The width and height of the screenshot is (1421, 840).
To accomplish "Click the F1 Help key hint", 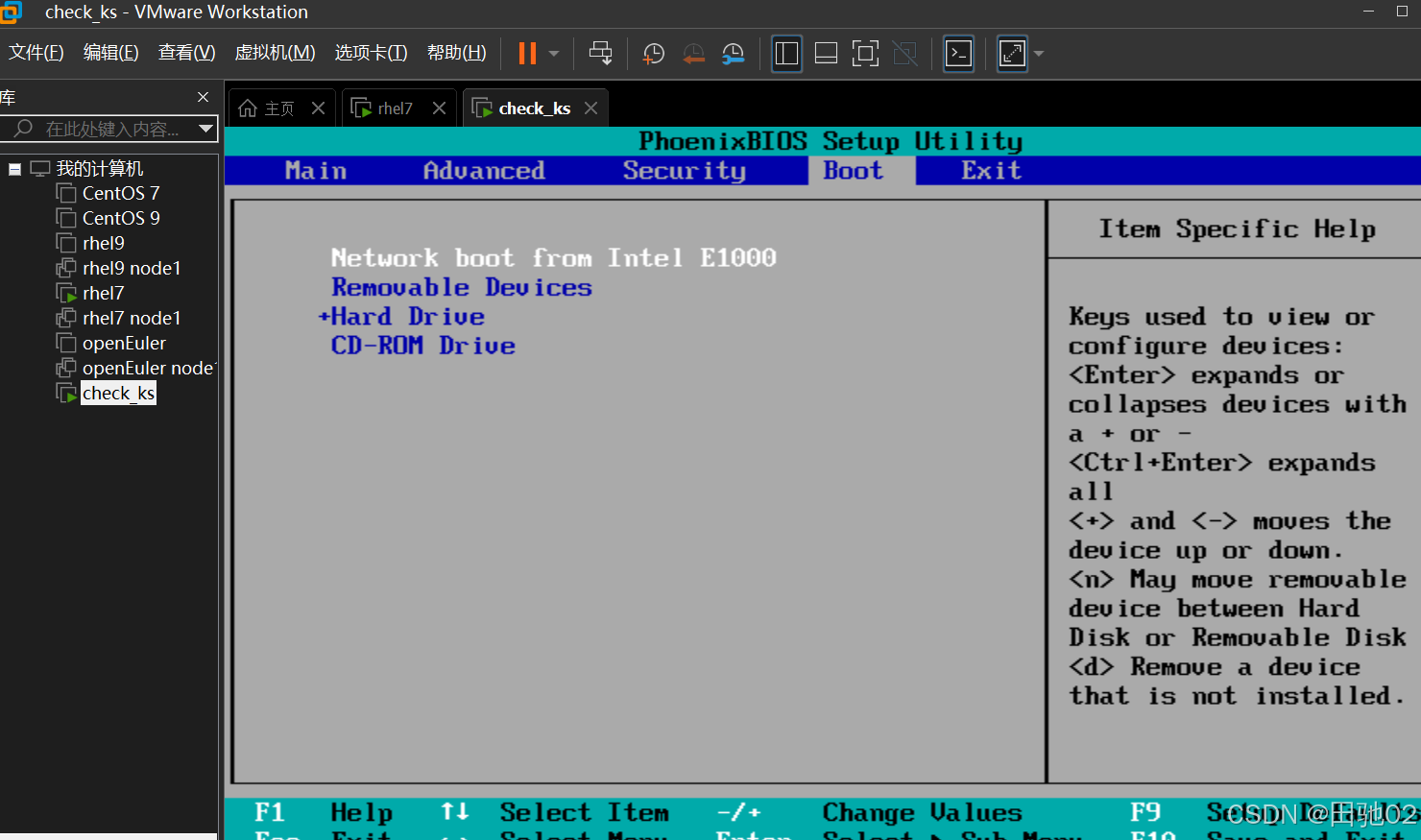I will click(x=324, y=813).
